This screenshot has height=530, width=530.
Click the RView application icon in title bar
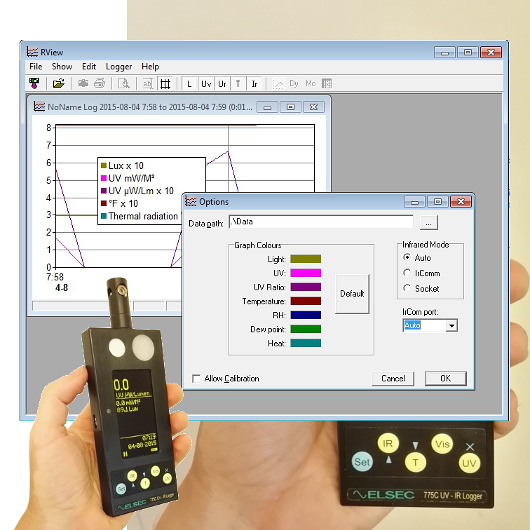pos(32,52)
